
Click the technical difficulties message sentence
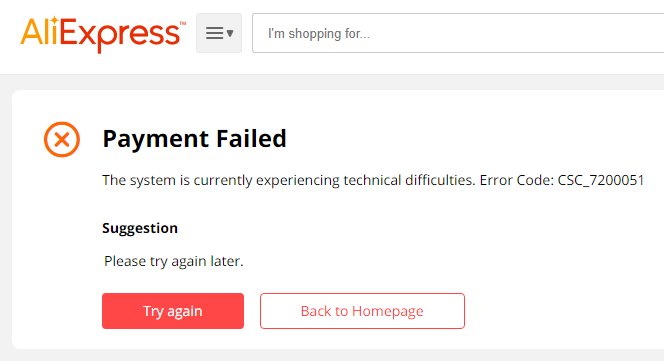point(288,180)
